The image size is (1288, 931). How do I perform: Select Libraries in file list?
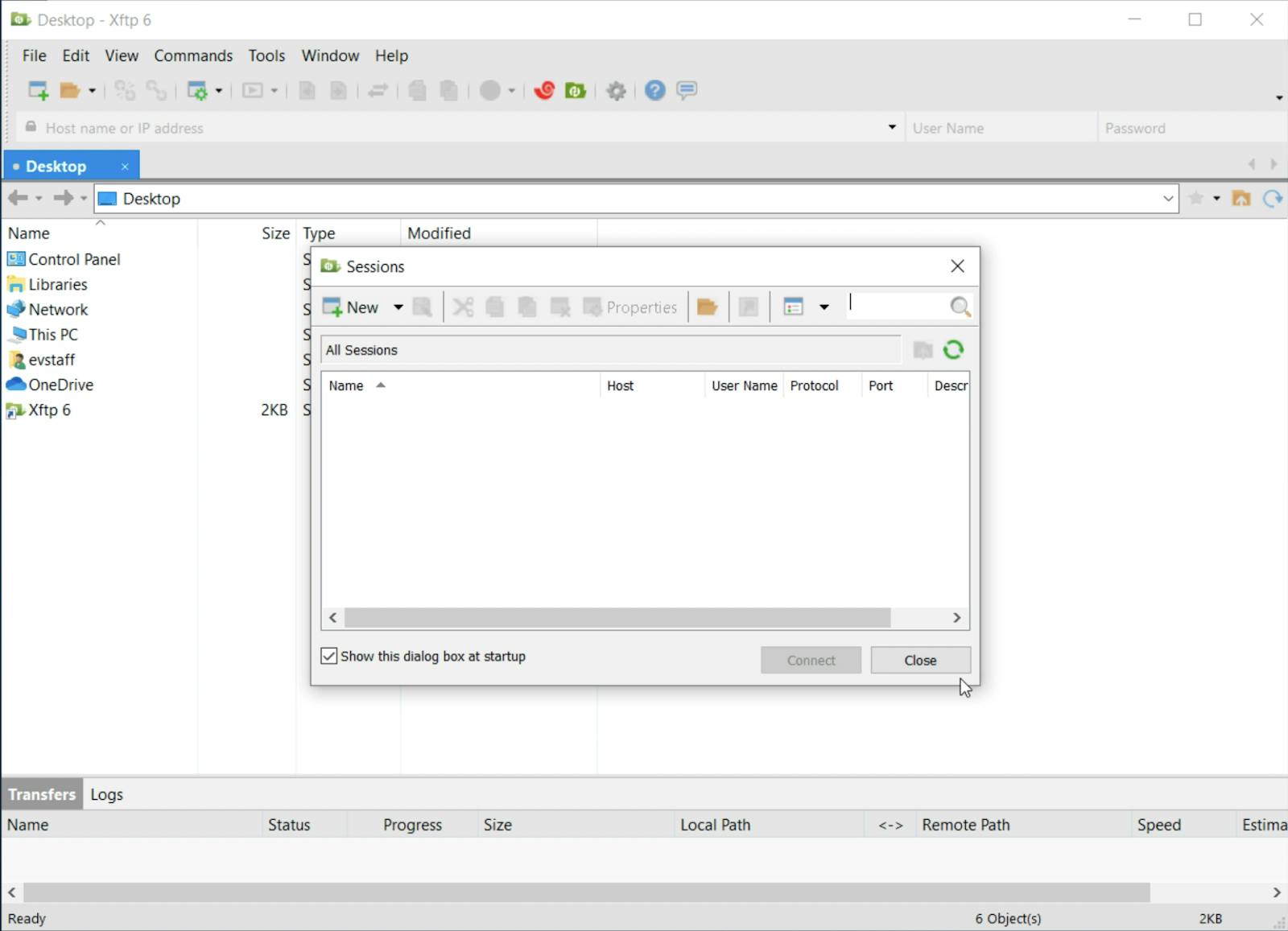click(x=47, y=284)
